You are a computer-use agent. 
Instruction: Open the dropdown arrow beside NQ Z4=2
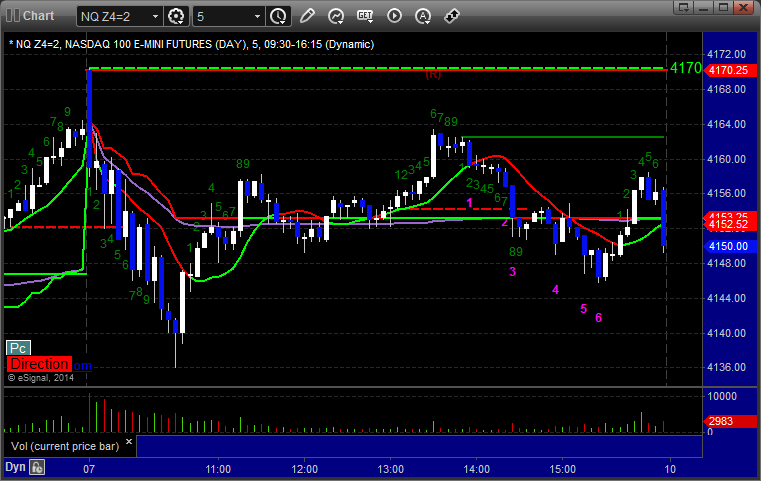pos(155,17)
